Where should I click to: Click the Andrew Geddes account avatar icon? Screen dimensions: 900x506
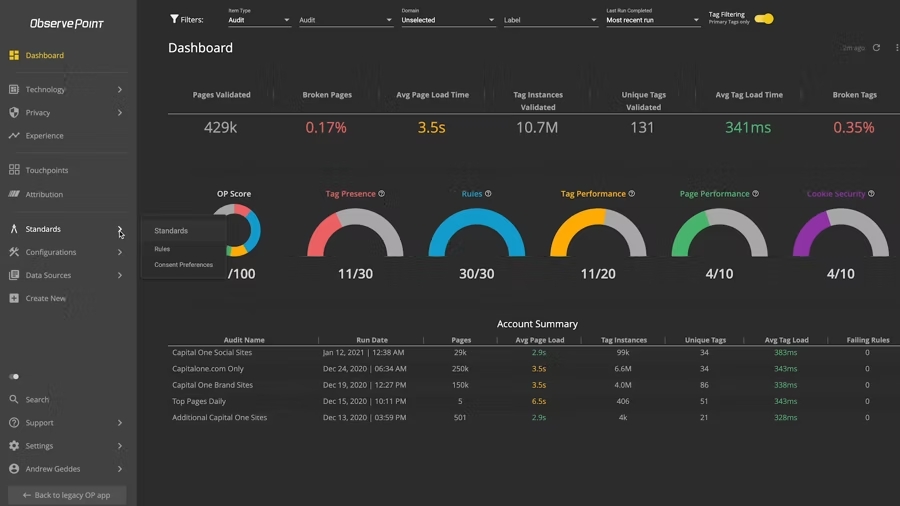click(x=14, y=469)
